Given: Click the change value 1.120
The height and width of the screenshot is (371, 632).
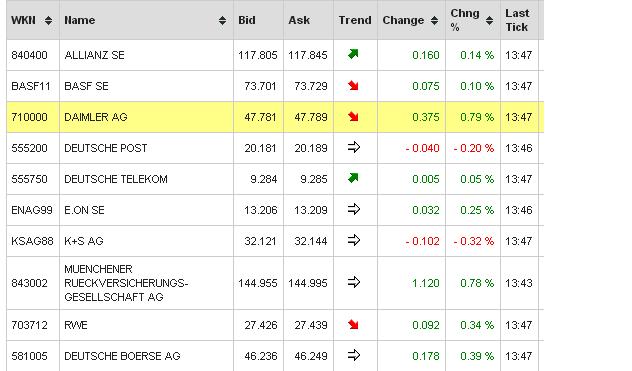Looking at the screenshot, I should point(426,283).
